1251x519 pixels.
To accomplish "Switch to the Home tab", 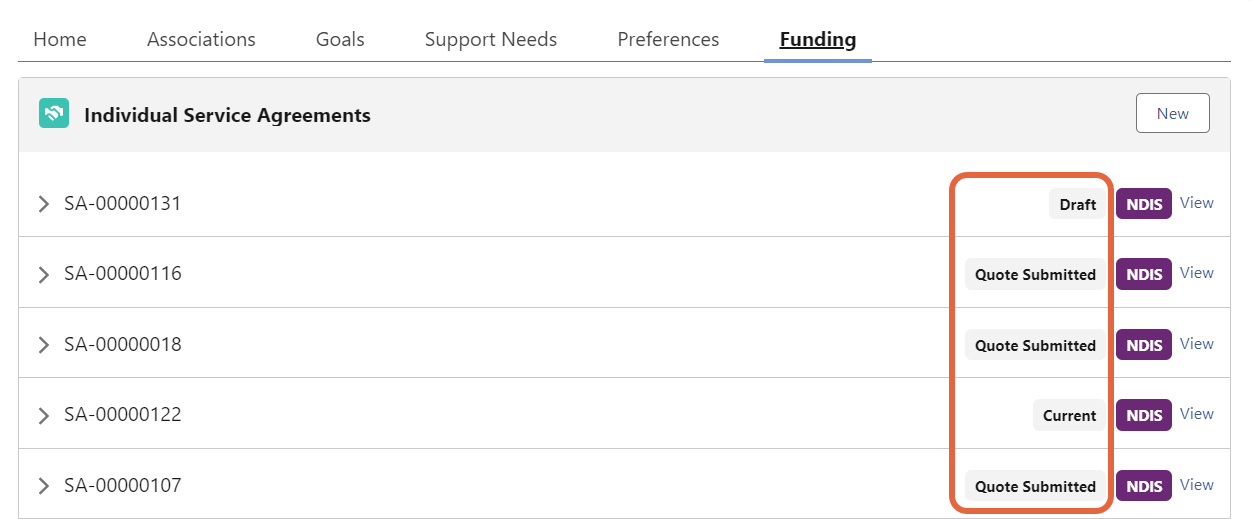I will 60,40.
